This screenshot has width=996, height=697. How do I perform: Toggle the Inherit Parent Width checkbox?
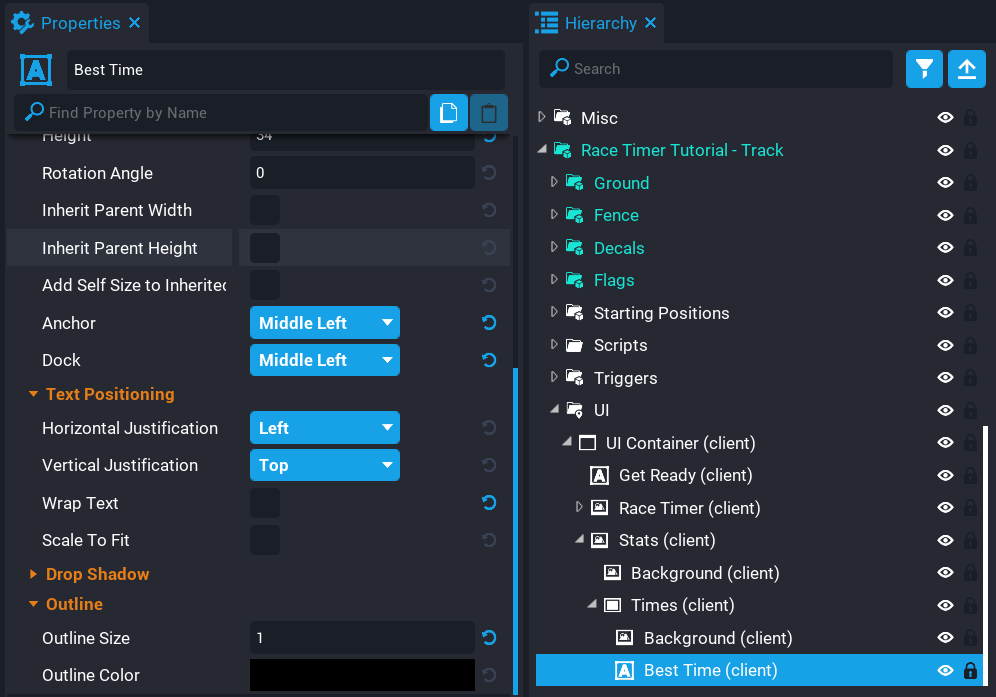point(265,210)
